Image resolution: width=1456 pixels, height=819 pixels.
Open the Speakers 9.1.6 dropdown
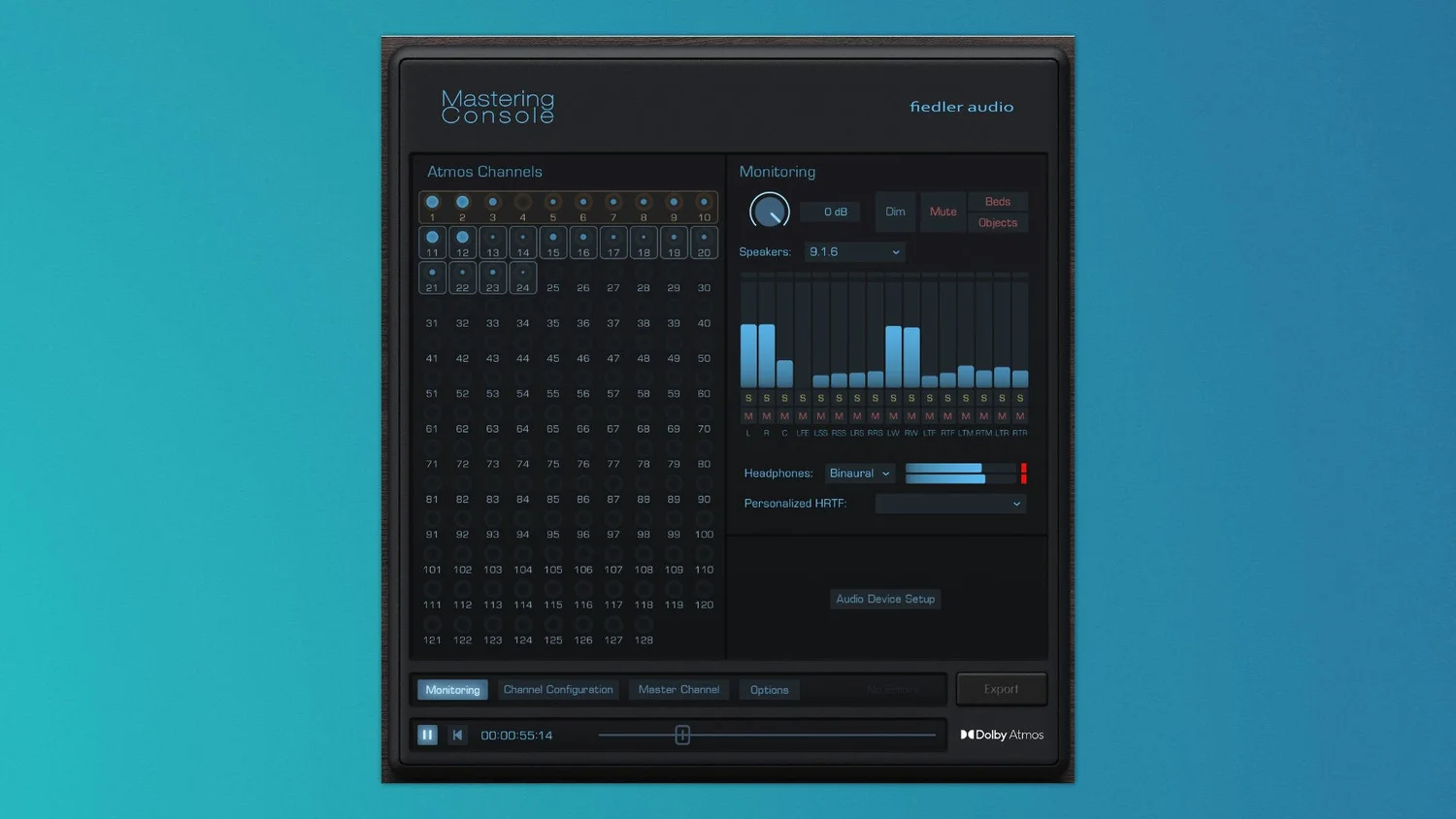(x=853, y=251)
